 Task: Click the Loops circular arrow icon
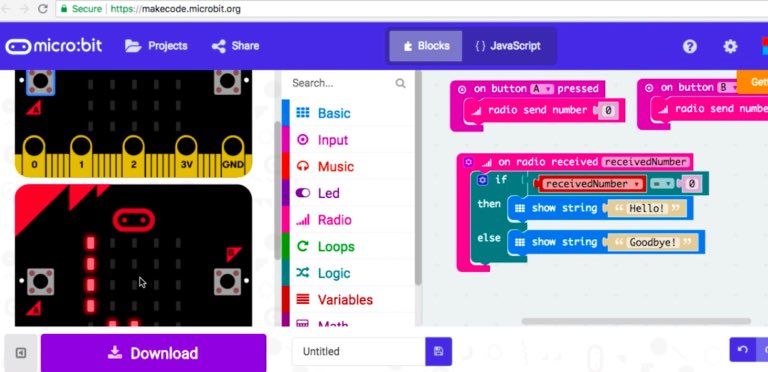tap(303, 247)
